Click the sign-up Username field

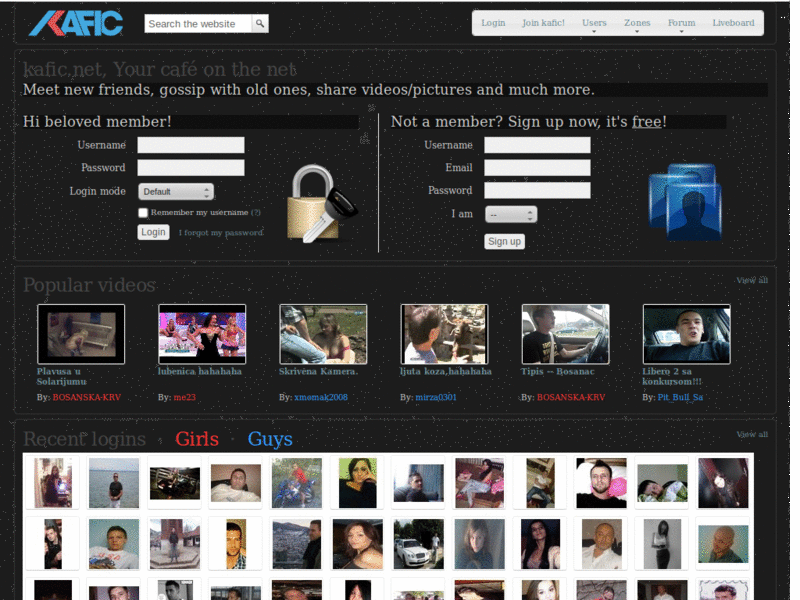537,145
